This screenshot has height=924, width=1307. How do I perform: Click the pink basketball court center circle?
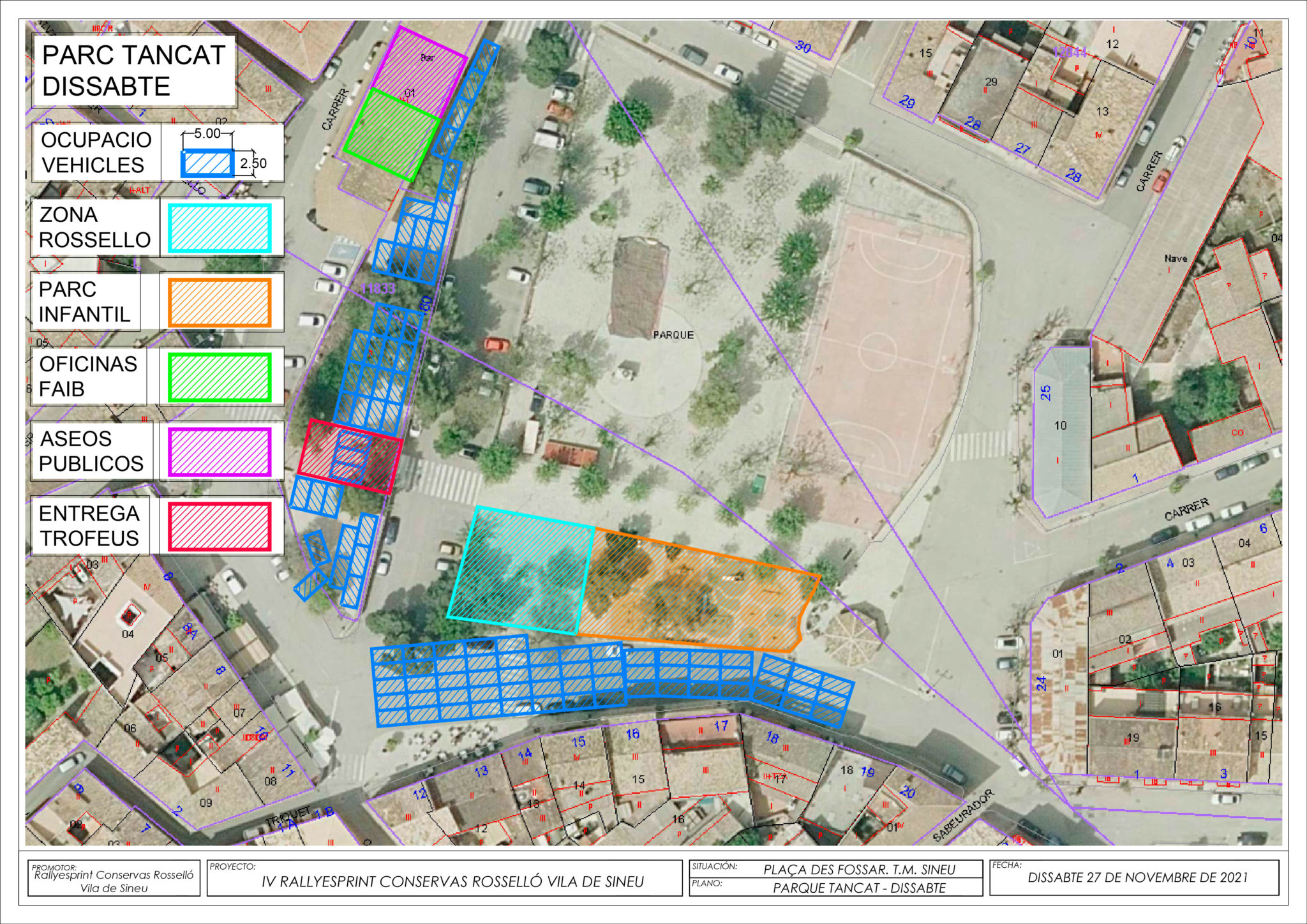point(878,351)
